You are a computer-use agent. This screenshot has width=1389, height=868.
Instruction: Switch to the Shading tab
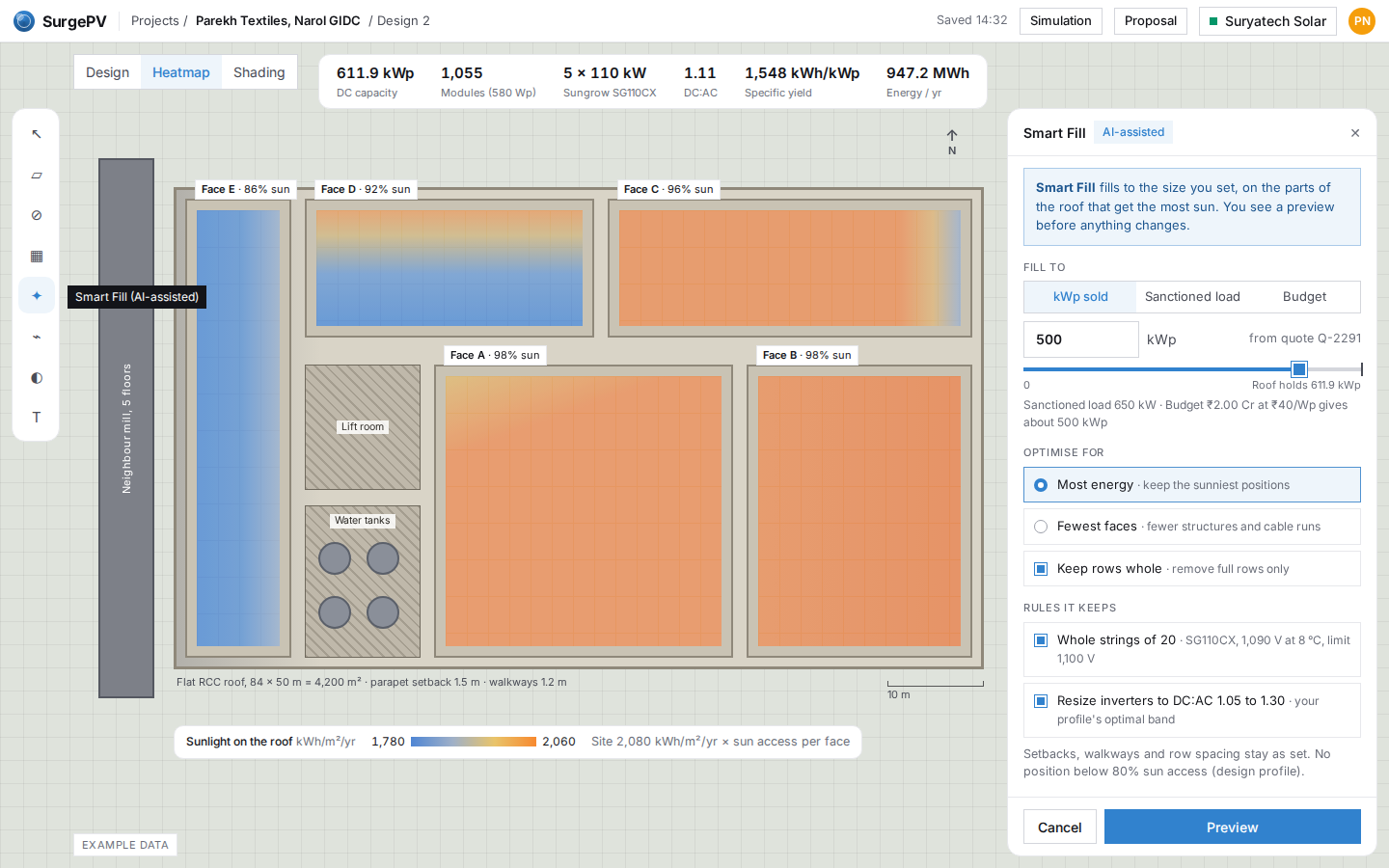point(259,72)
